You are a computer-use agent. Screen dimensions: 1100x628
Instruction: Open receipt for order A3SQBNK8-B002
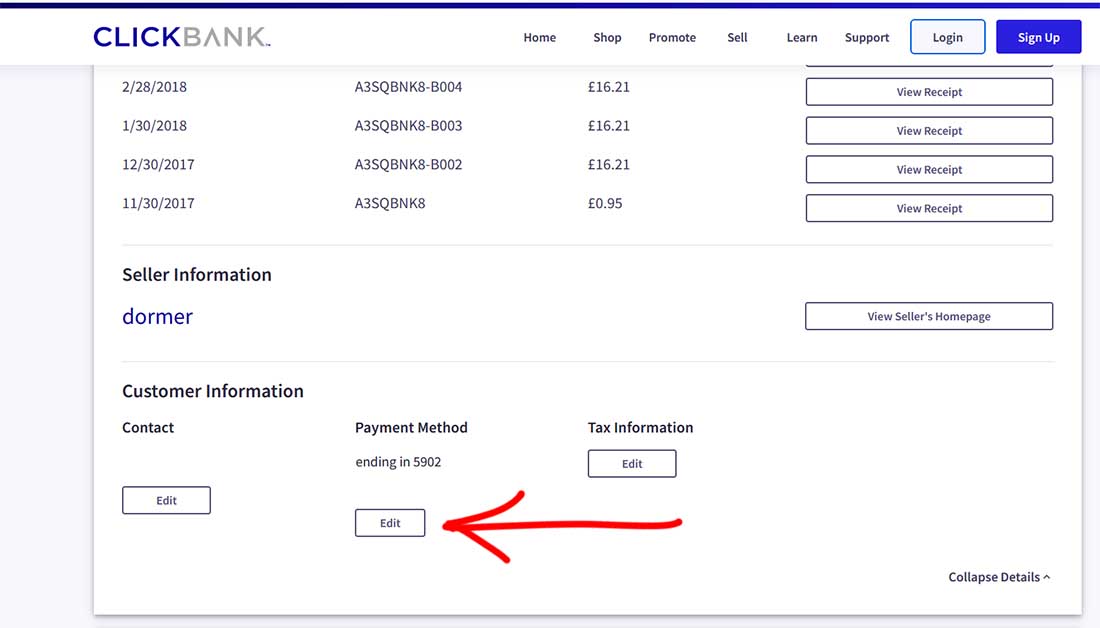(929, 170)
